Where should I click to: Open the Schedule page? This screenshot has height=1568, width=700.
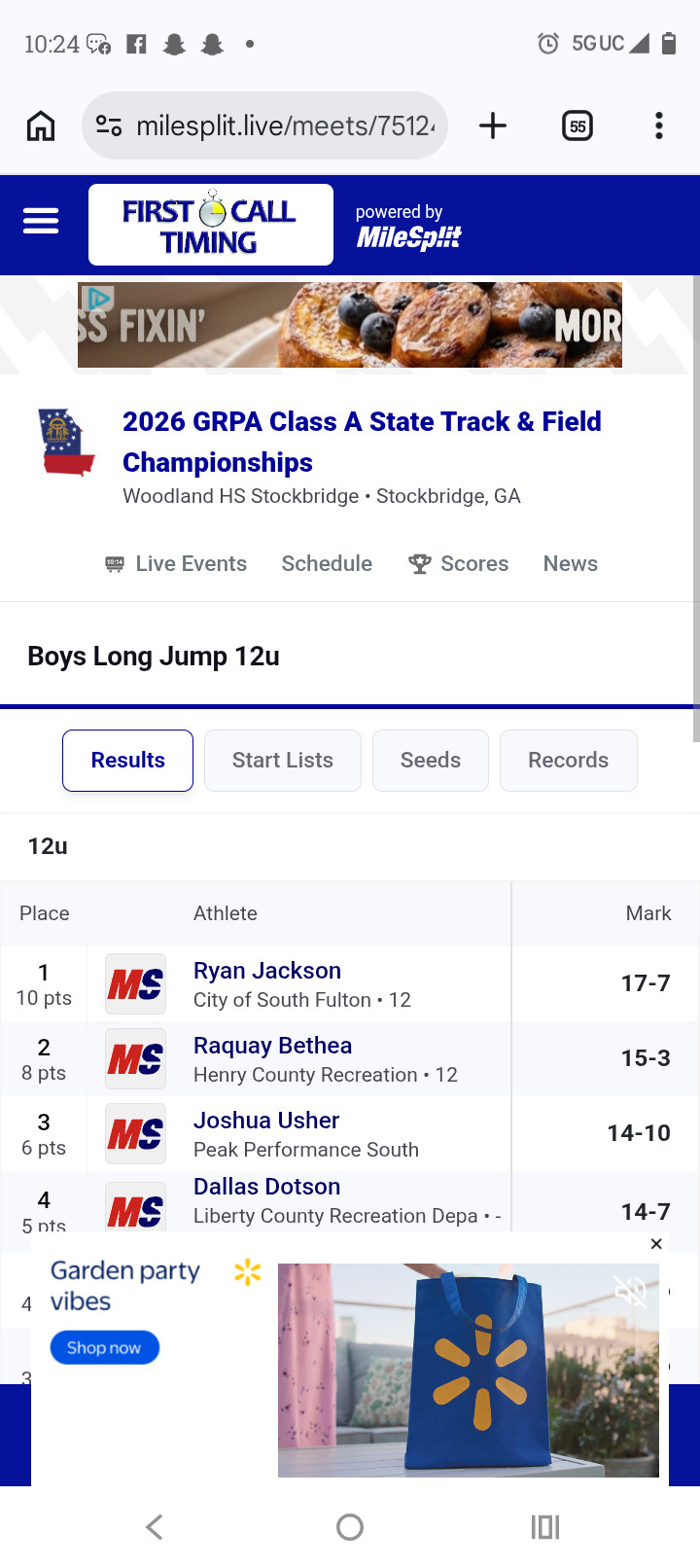point(327,564)
